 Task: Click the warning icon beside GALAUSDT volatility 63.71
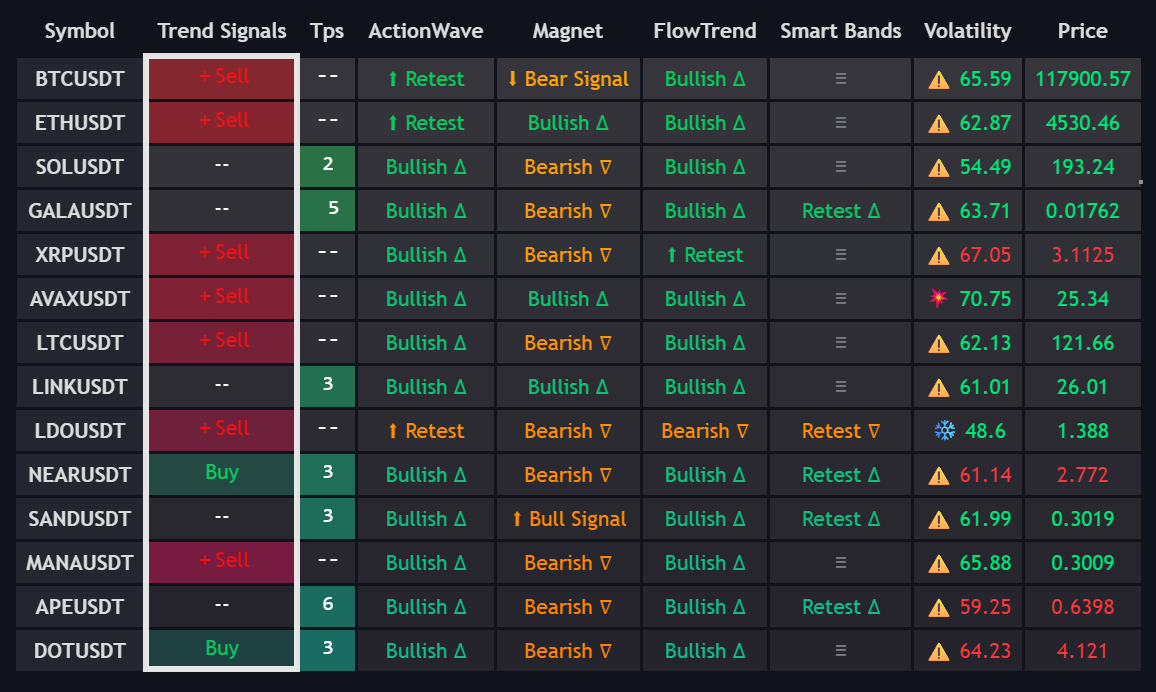click(x=938, y=211)
